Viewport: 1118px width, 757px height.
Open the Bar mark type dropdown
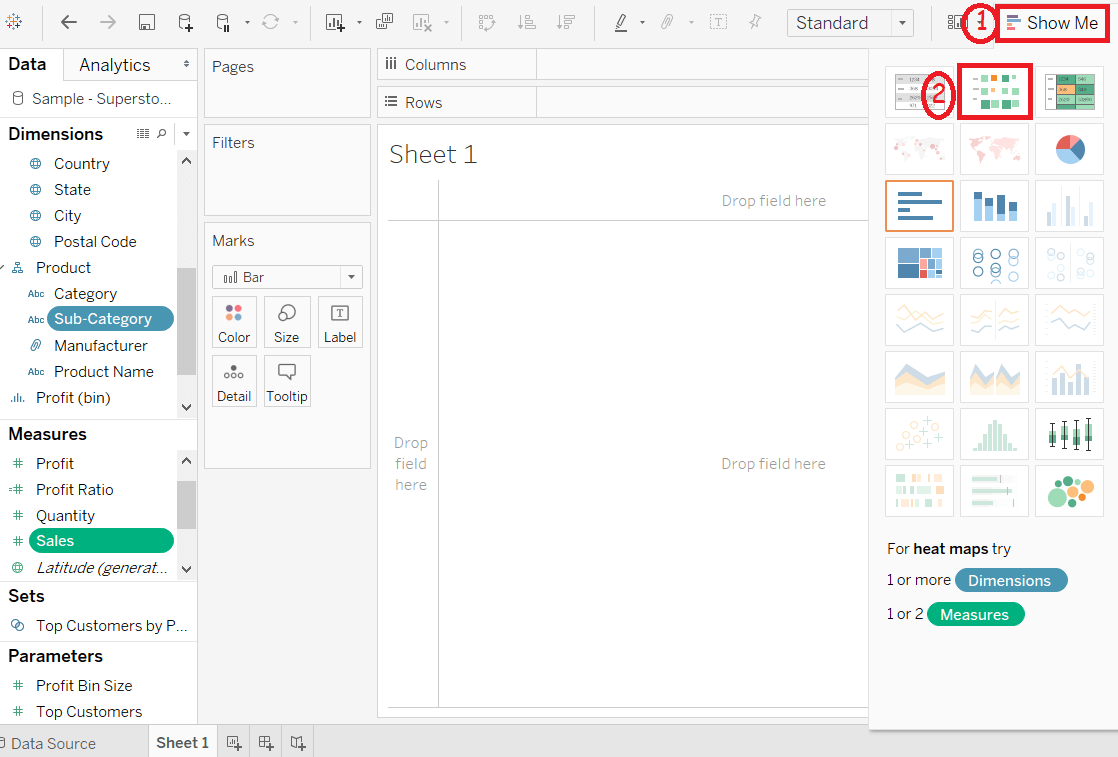pyautogui.click(x=287, y=277)
